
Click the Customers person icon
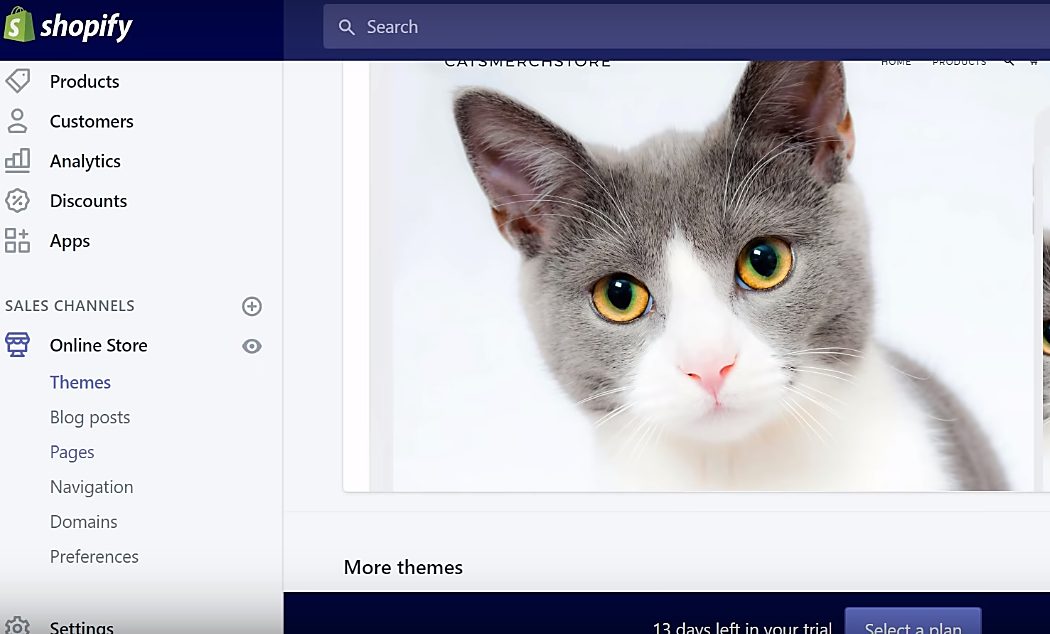[17, 121]
